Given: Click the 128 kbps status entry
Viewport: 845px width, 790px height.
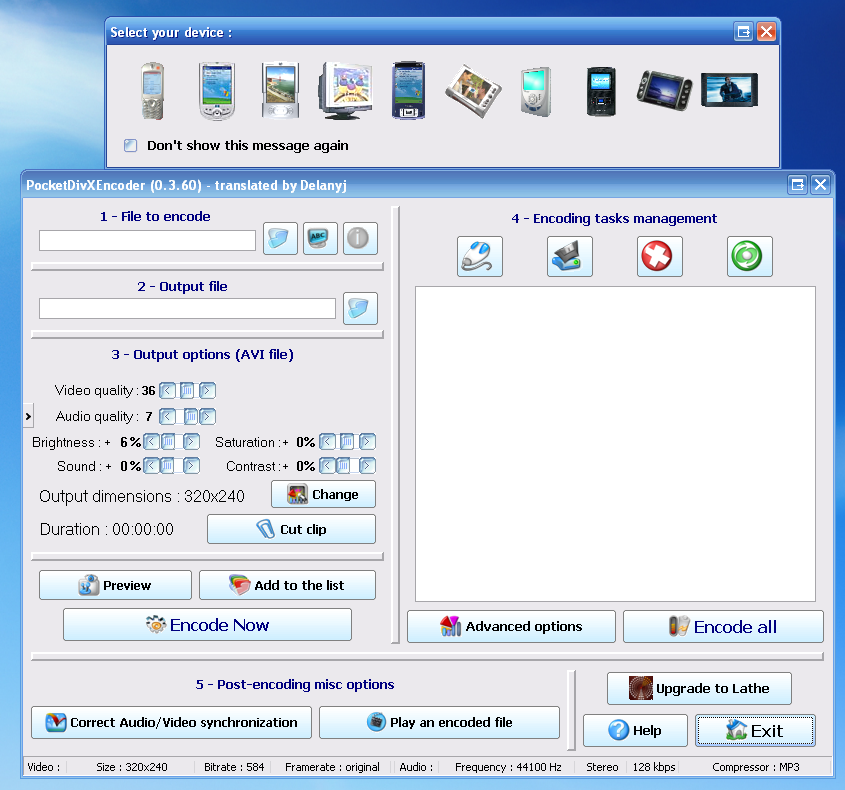Looking at the screenshot, I should (654, 767).
